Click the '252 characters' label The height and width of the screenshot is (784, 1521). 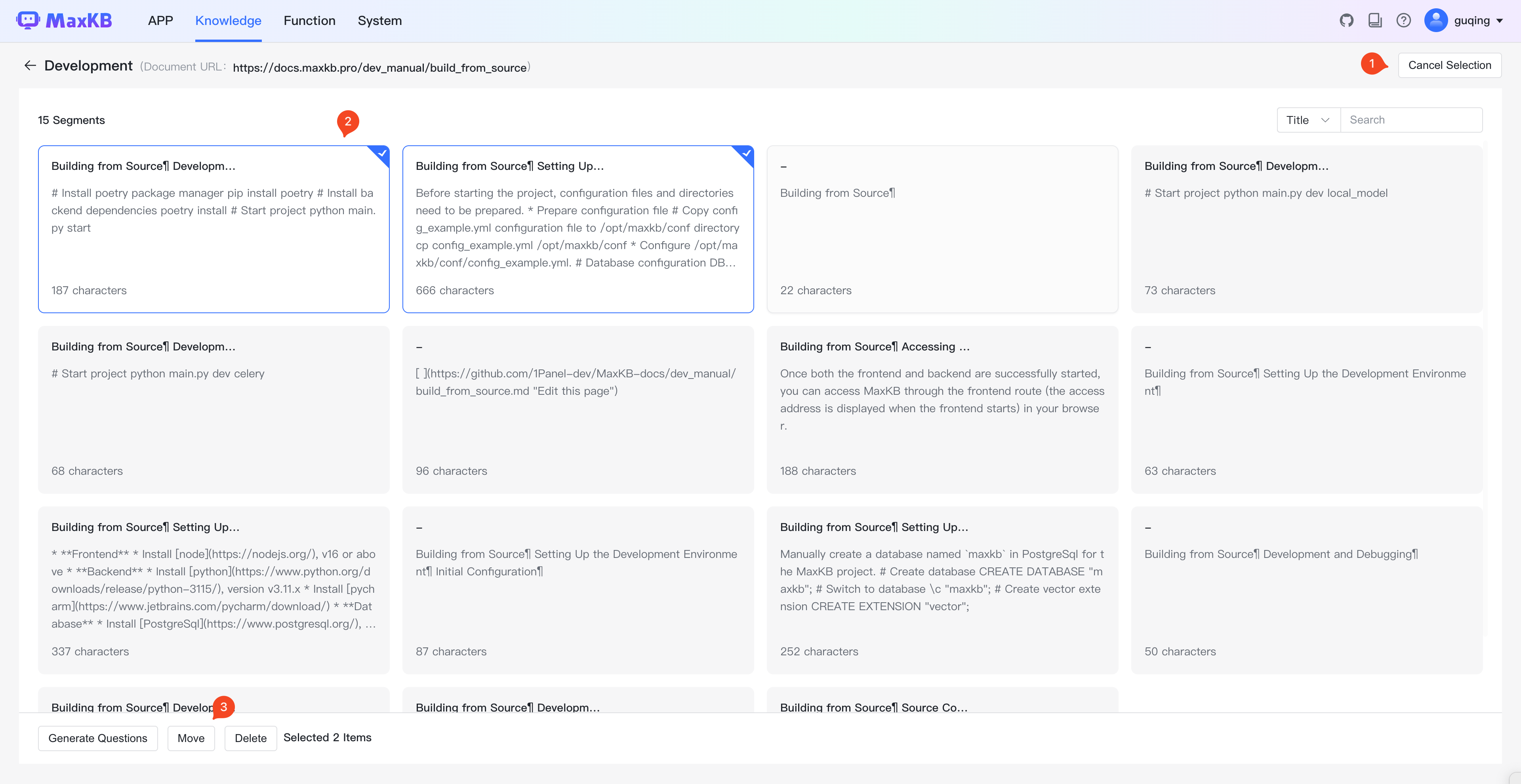(x=819, y=651)
